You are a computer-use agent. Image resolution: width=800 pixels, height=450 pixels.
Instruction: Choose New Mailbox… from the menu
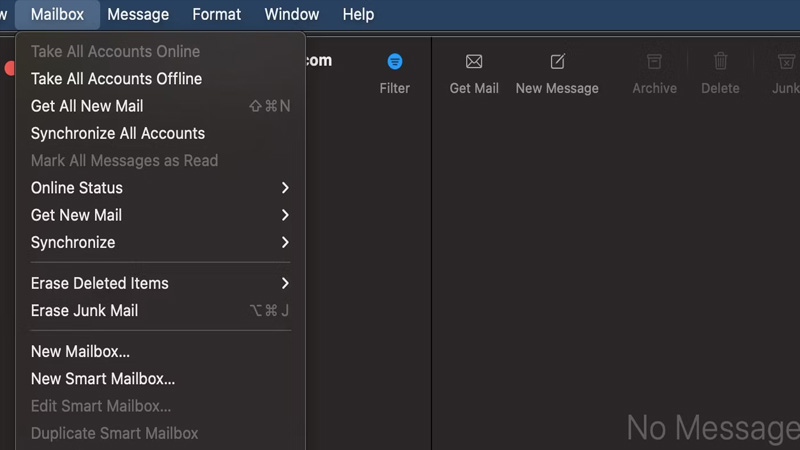(x=80, y=352)
